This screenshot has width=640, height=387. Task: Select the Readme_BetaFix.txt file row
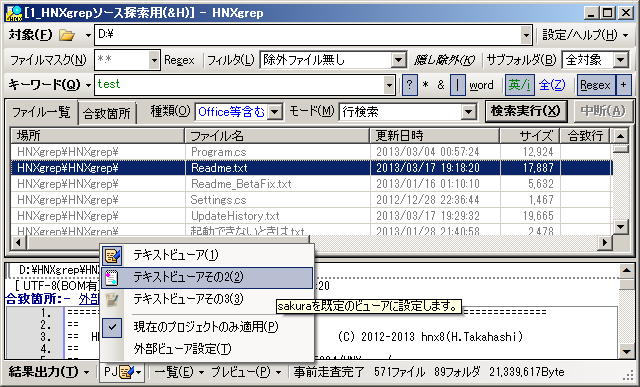tap(311, 184)
